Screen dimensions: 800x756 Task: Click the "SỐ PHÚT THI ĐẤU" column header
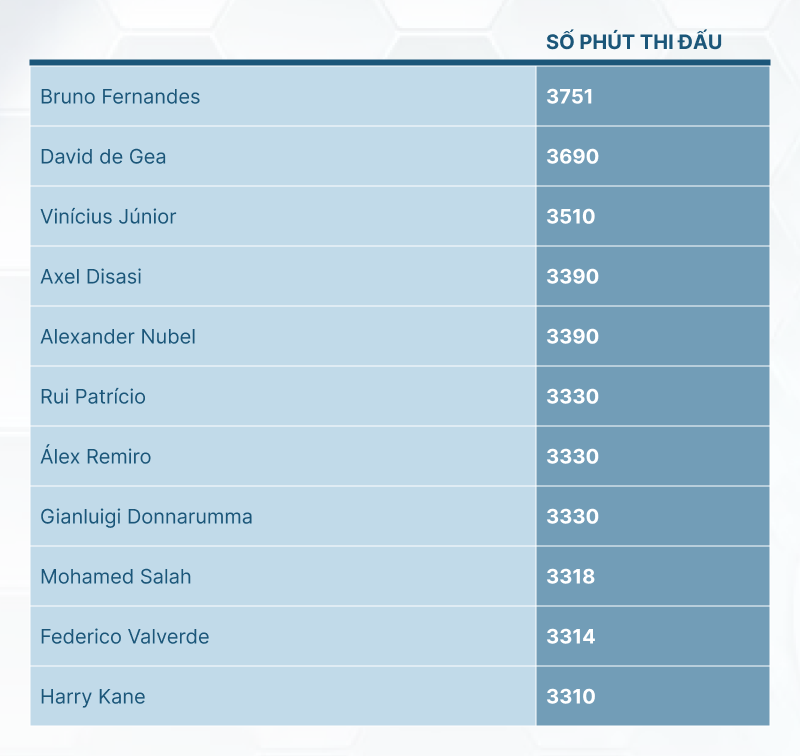pyautogui.click(x=634, y=42)
